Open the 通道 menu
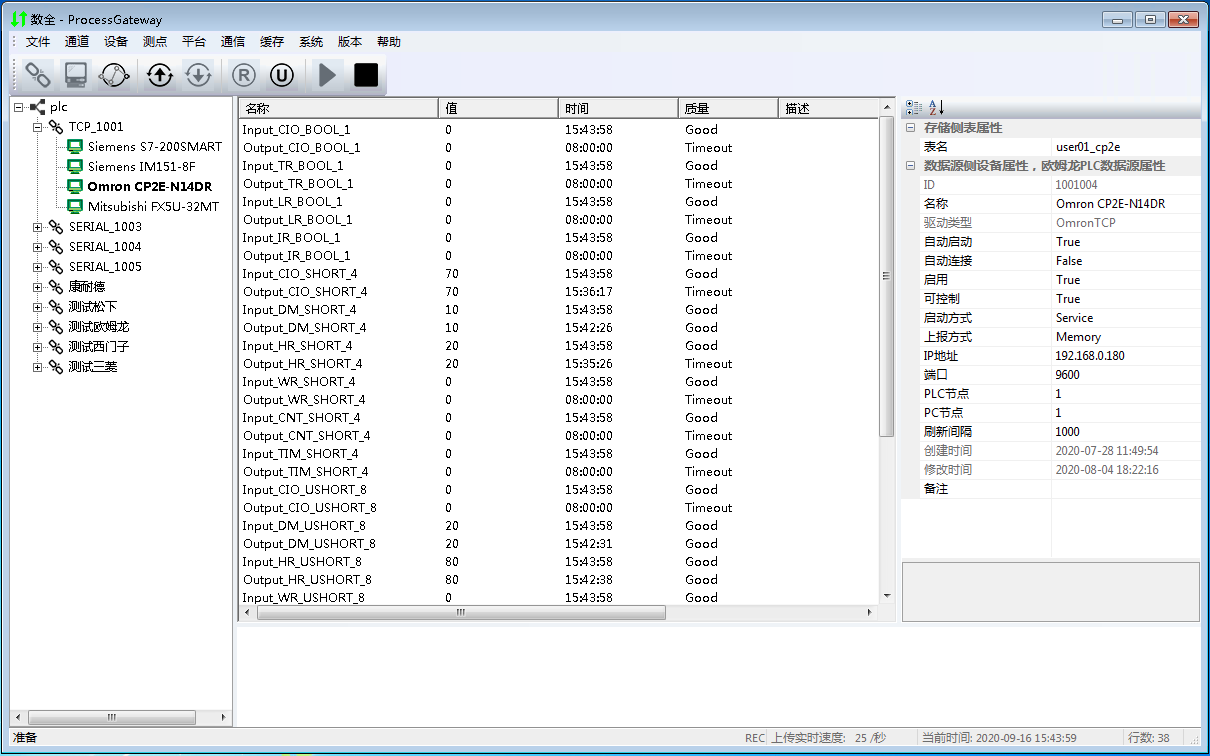 [77, 42]
